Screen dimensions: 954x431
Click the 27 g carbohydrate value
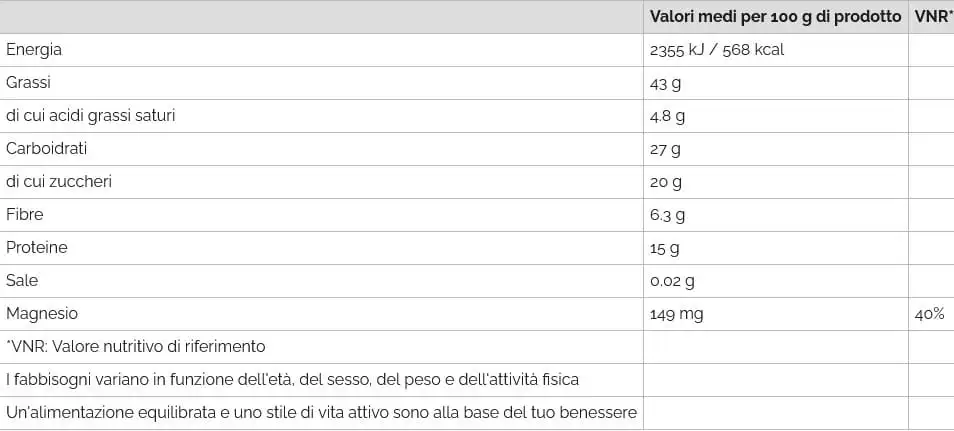click(665, 149)
